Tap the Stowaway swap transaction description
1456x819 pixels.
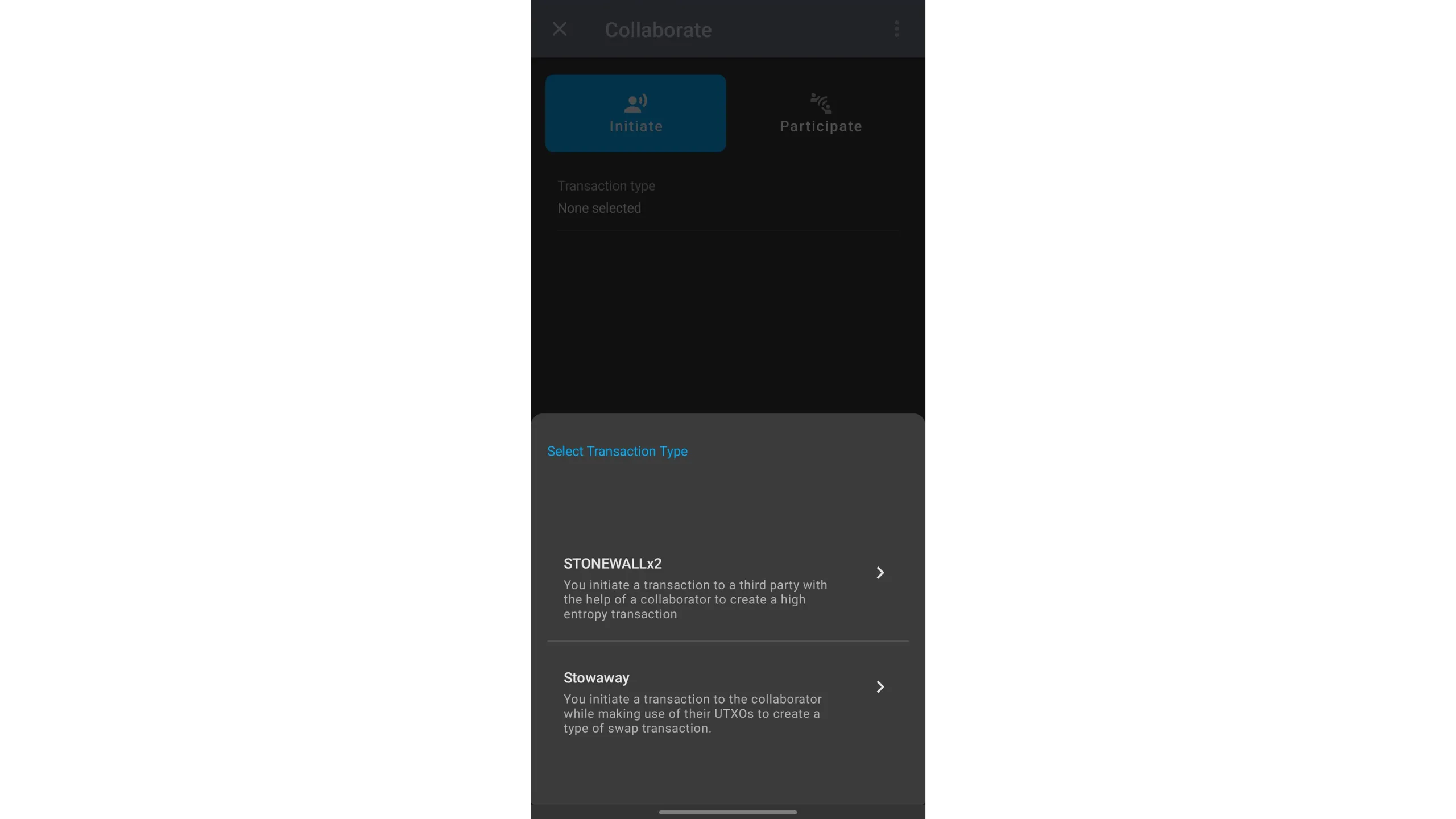point(692,714)
